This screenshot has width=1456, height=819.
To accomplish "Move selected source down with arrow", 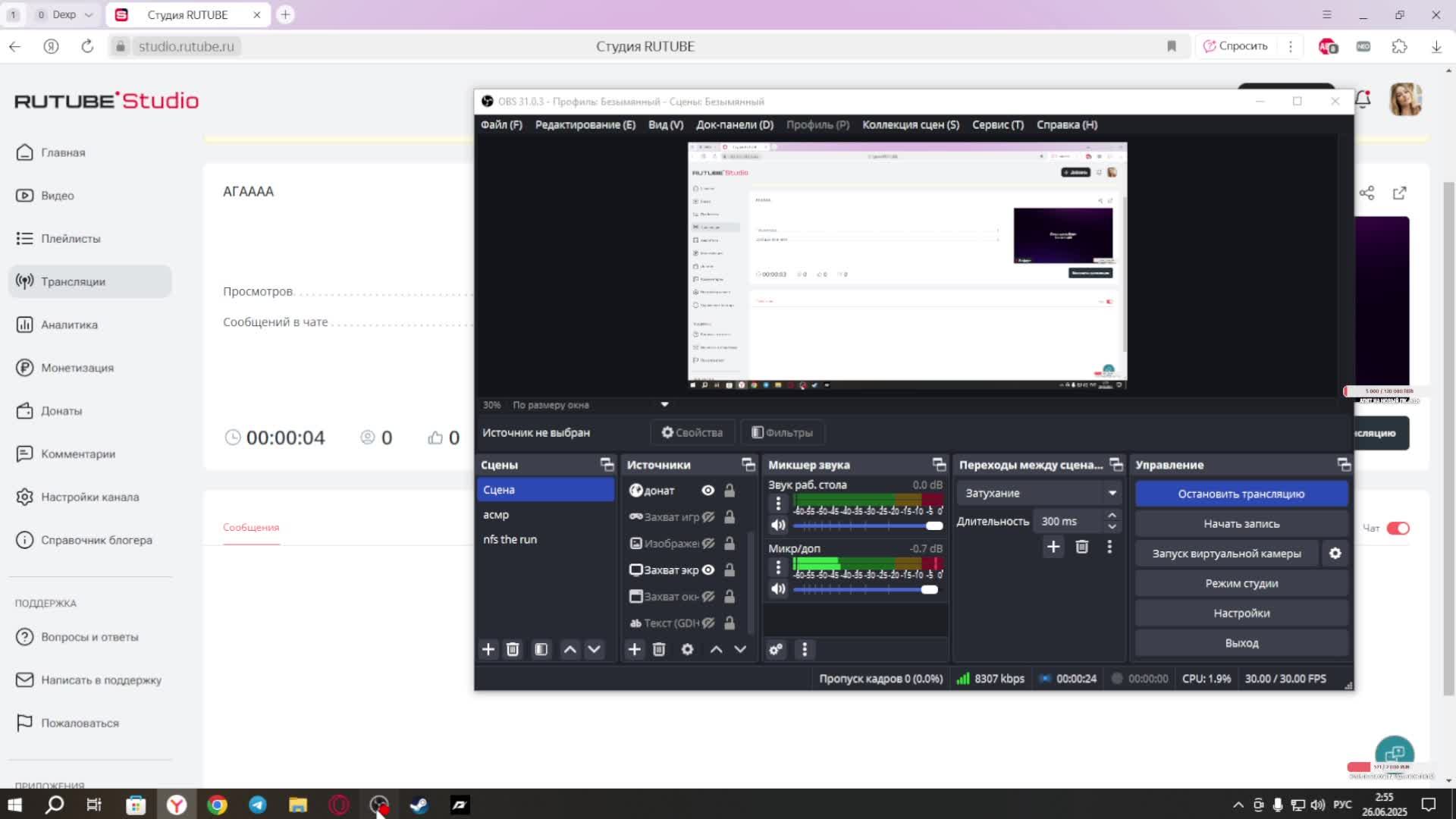I will coord(740,649).
